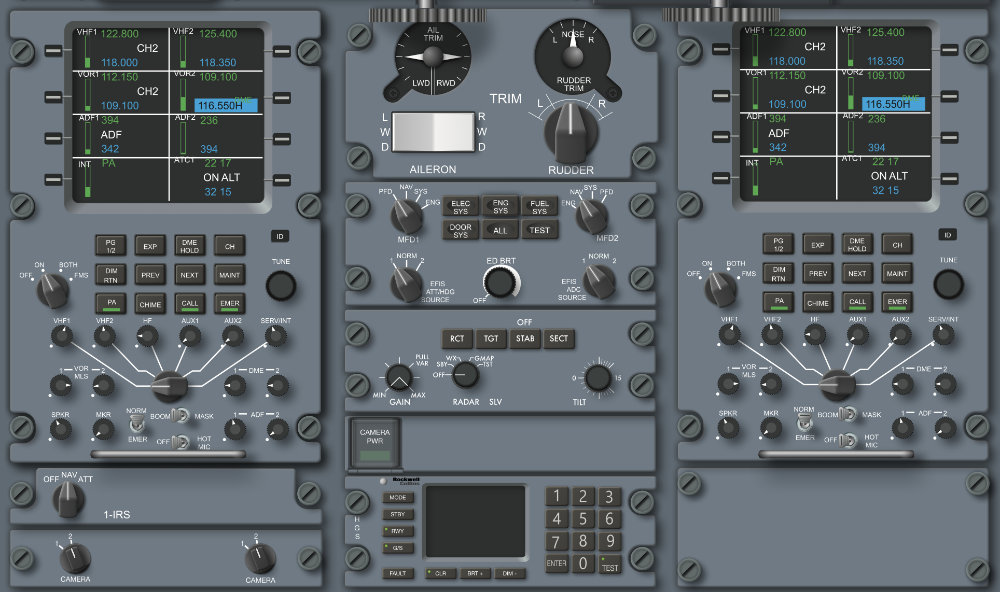Toggle the CAMERA PWR switch
The width and height of the screenshot is (1000, 592).
point(376,443)
